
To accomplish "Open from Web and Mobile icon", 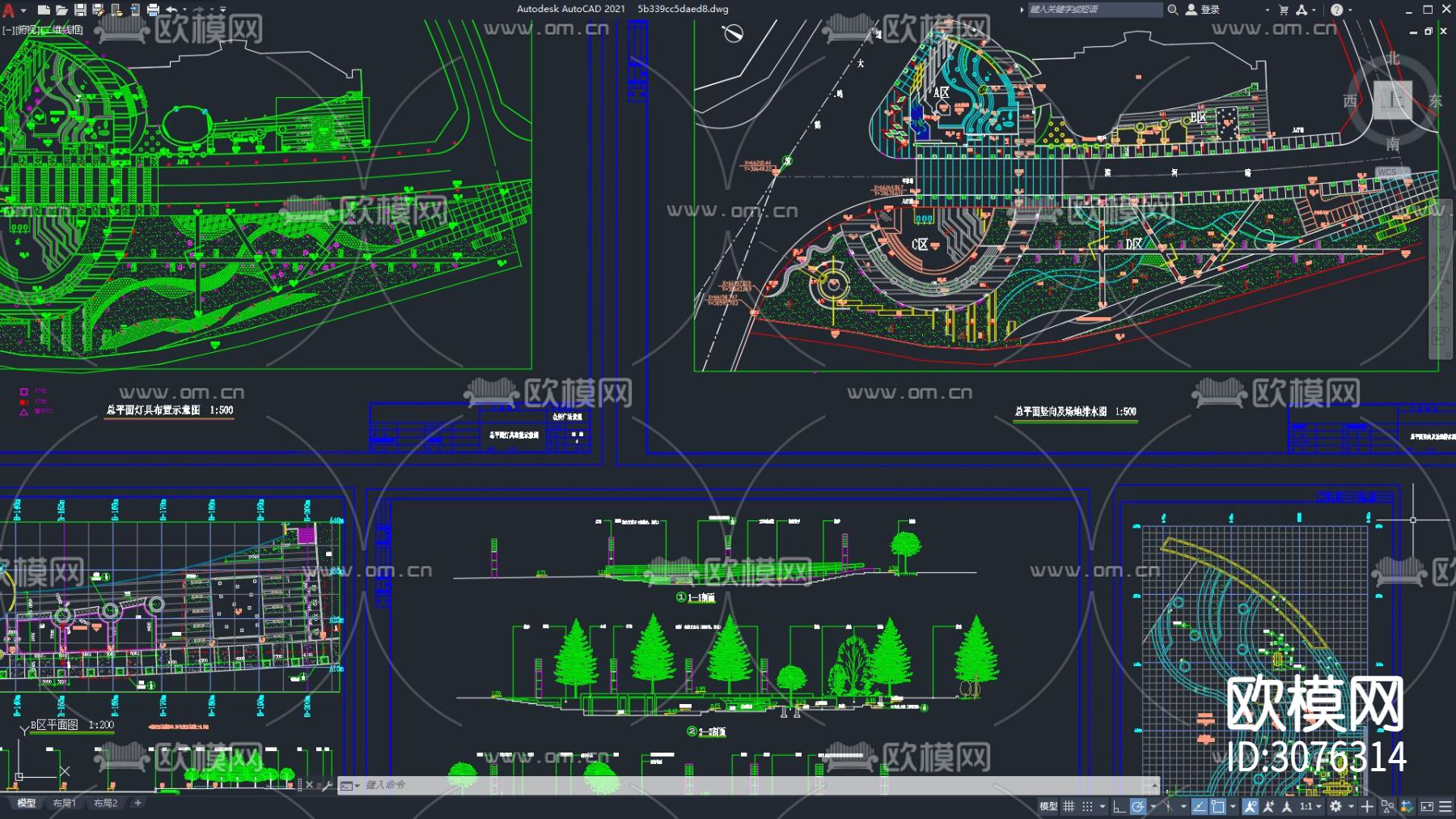I will (x=116, y=10).
